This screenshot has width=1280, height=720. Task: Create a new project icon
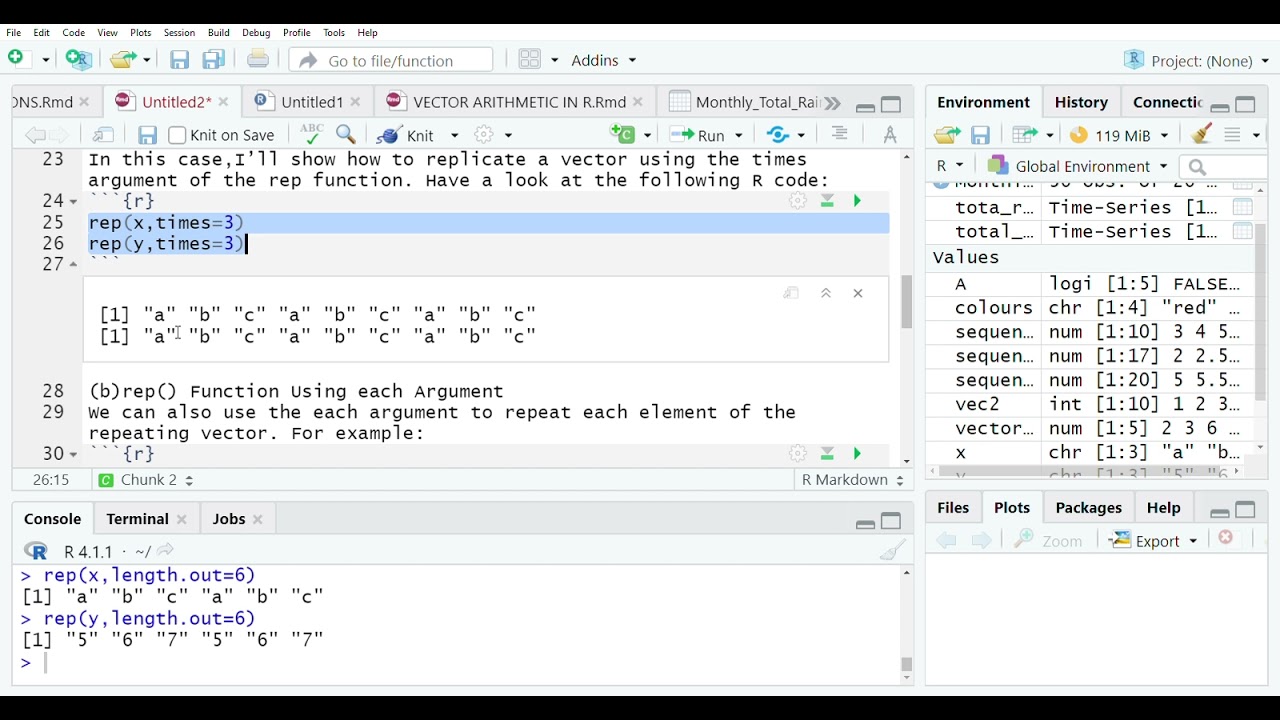[78, 60]
